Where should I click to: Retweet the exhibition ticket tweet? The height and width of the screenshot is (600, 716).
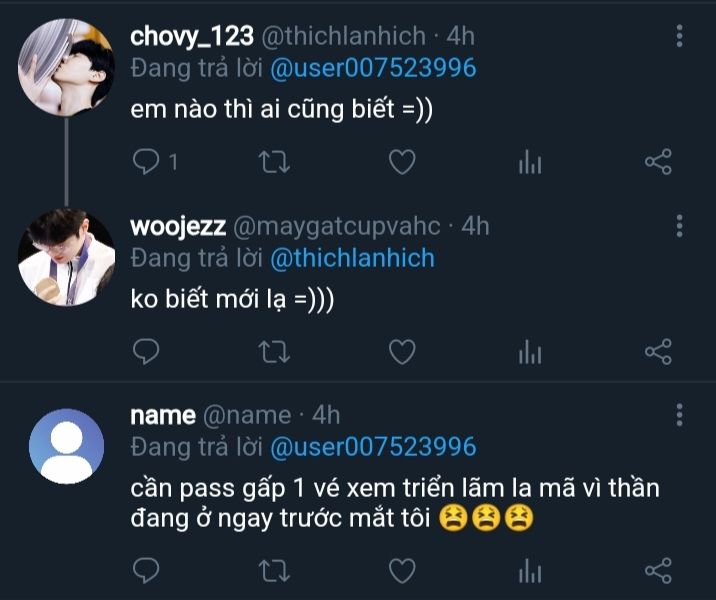tap(273, 570)
